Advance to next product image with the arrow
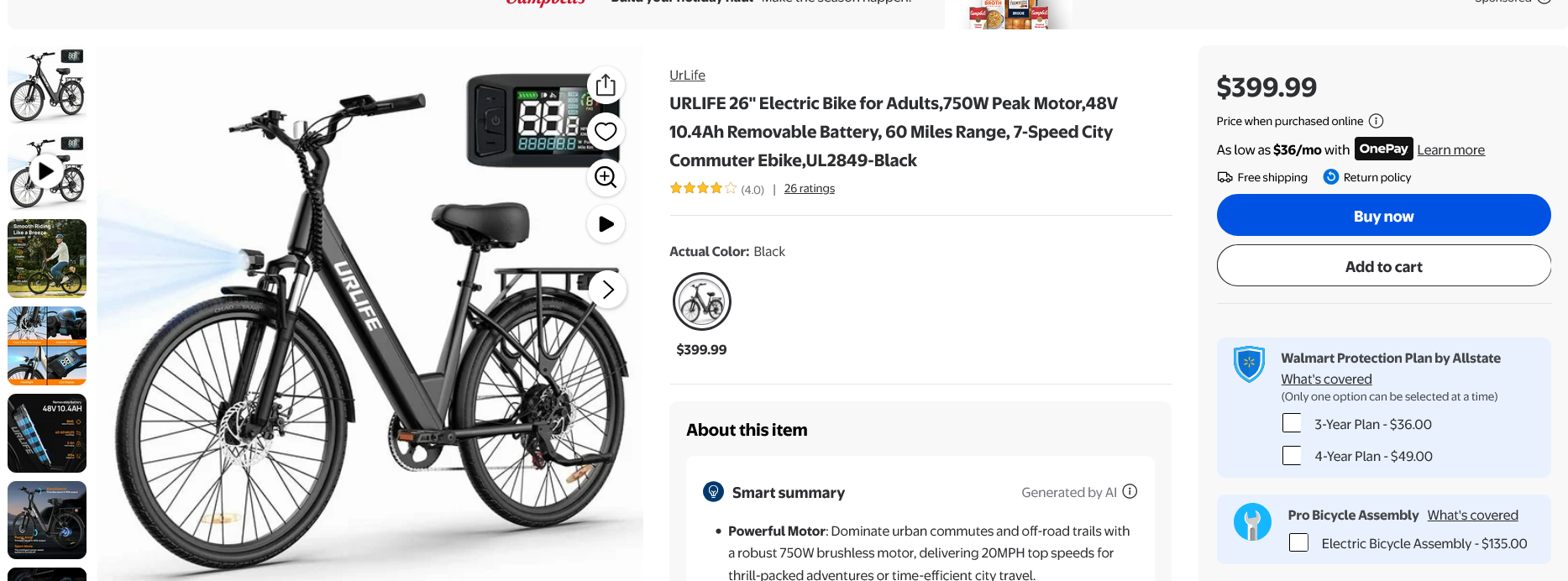This screenshot has height=581, width=1568. coord(607,289)
